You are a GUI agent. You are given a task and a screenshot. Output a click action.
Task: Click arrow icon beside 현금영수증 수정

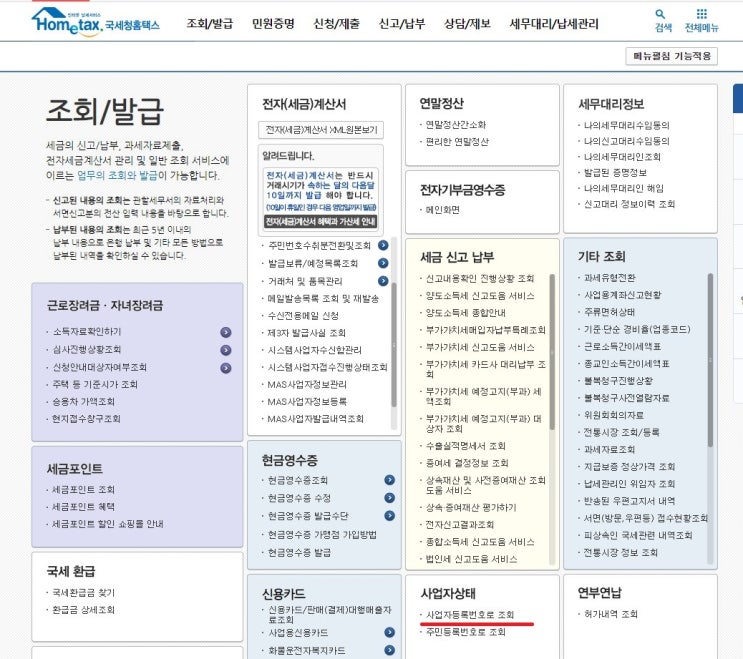click(x=390, y=498)
